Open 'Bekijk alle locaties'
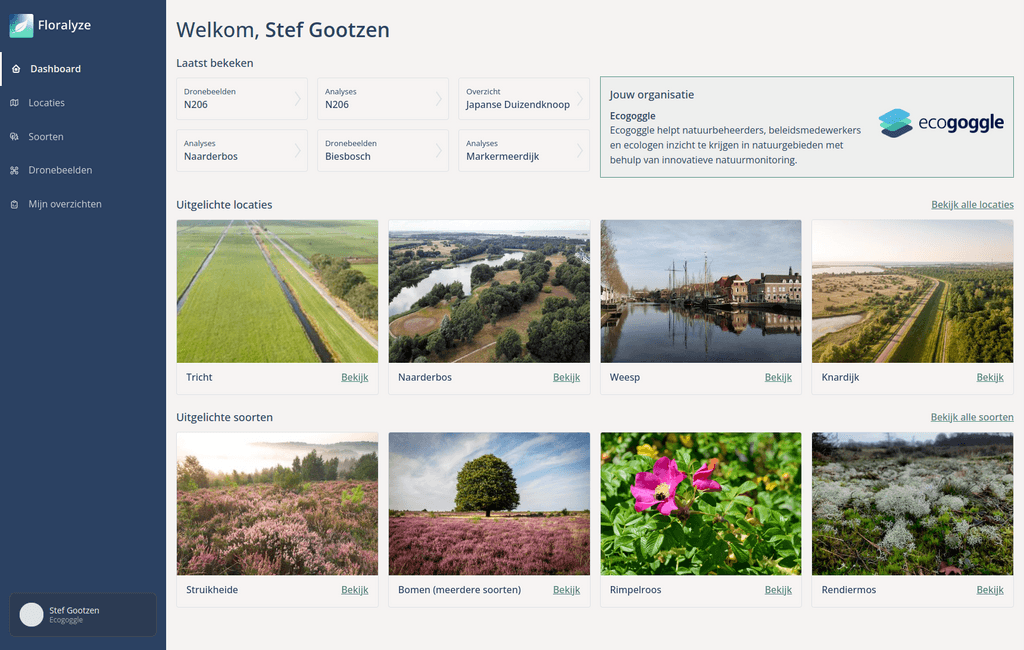The width and height of the screenshot is (1024, 650). 972,204
